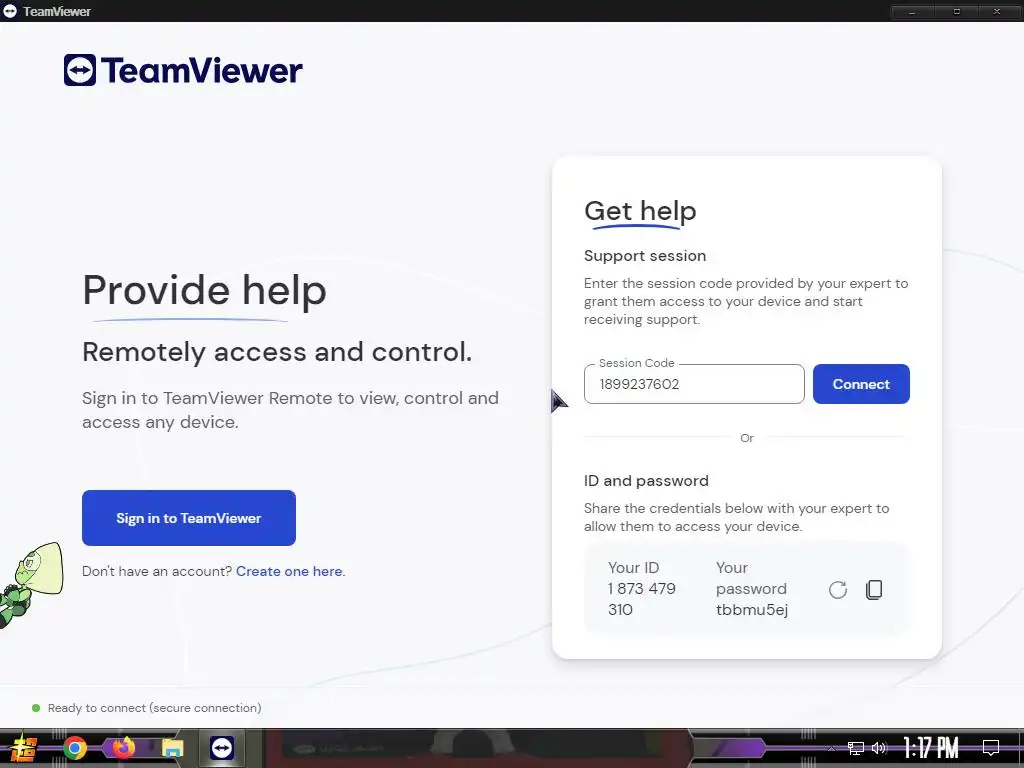Maximize the TeamViewer window
The width and height of the screenshot is (1024, 768).
[x=956, y=12]
